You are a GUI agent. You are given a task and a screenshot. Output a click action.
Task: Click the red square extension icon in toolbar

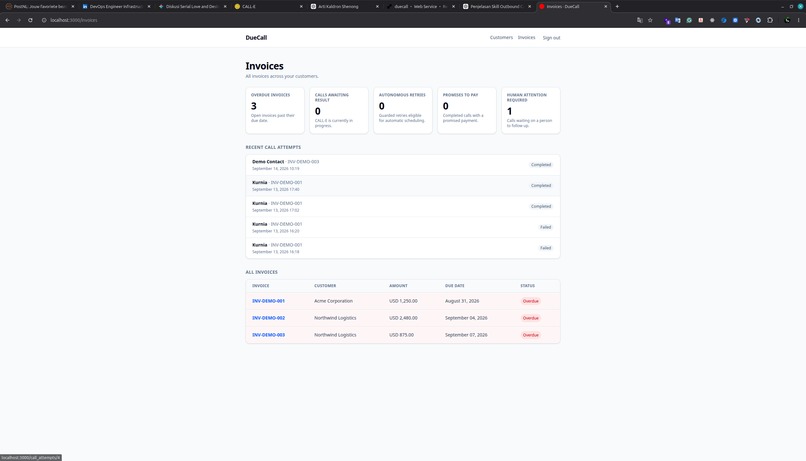click(x=701, y=20)
